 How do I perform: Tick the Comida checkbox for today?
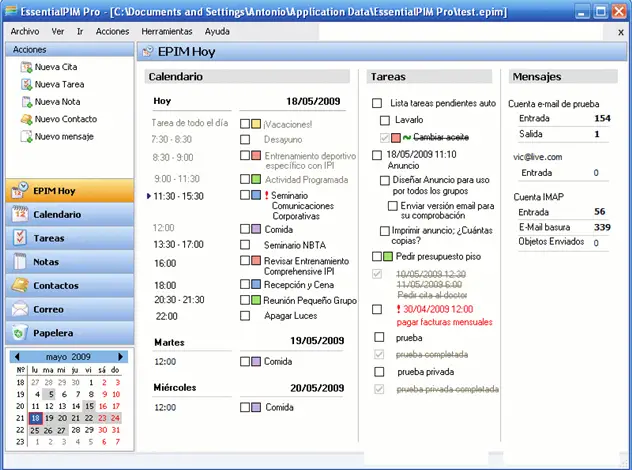(245, 229)
